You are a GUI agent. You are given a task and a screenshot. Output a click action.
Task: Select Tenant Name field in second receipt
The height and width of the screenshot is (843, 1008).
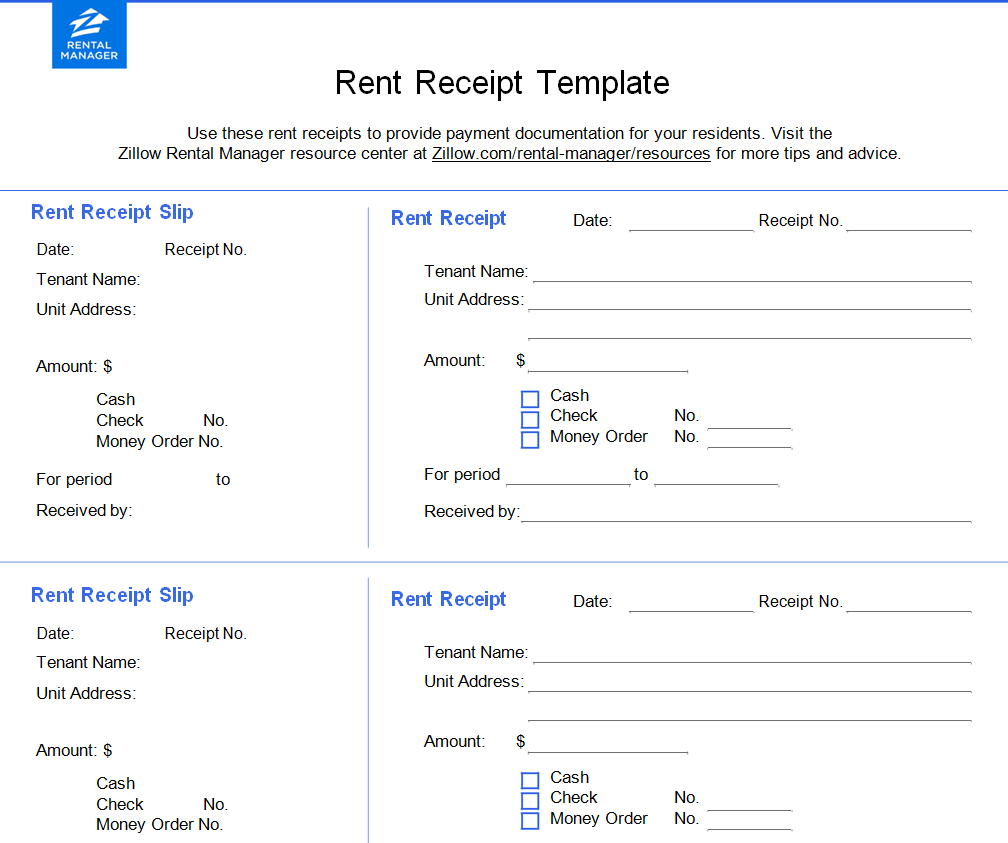click(x=751, y=653)
